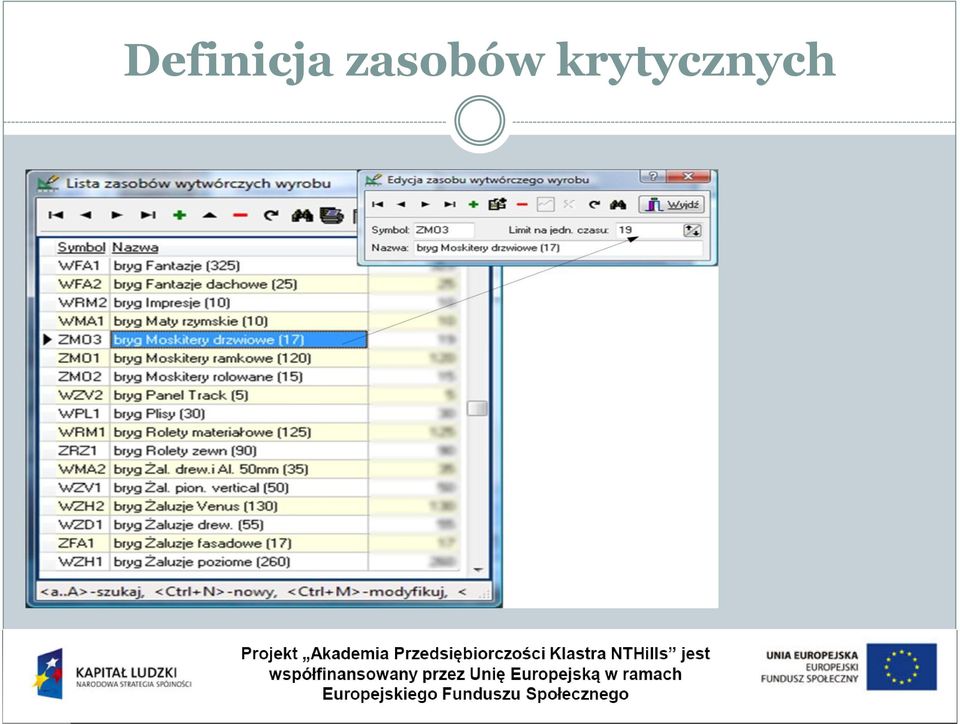Open search binoculars in Edycja zasobu toolbar
The height and width of the screenshot is (724, 960).
[x=618, y=204]
